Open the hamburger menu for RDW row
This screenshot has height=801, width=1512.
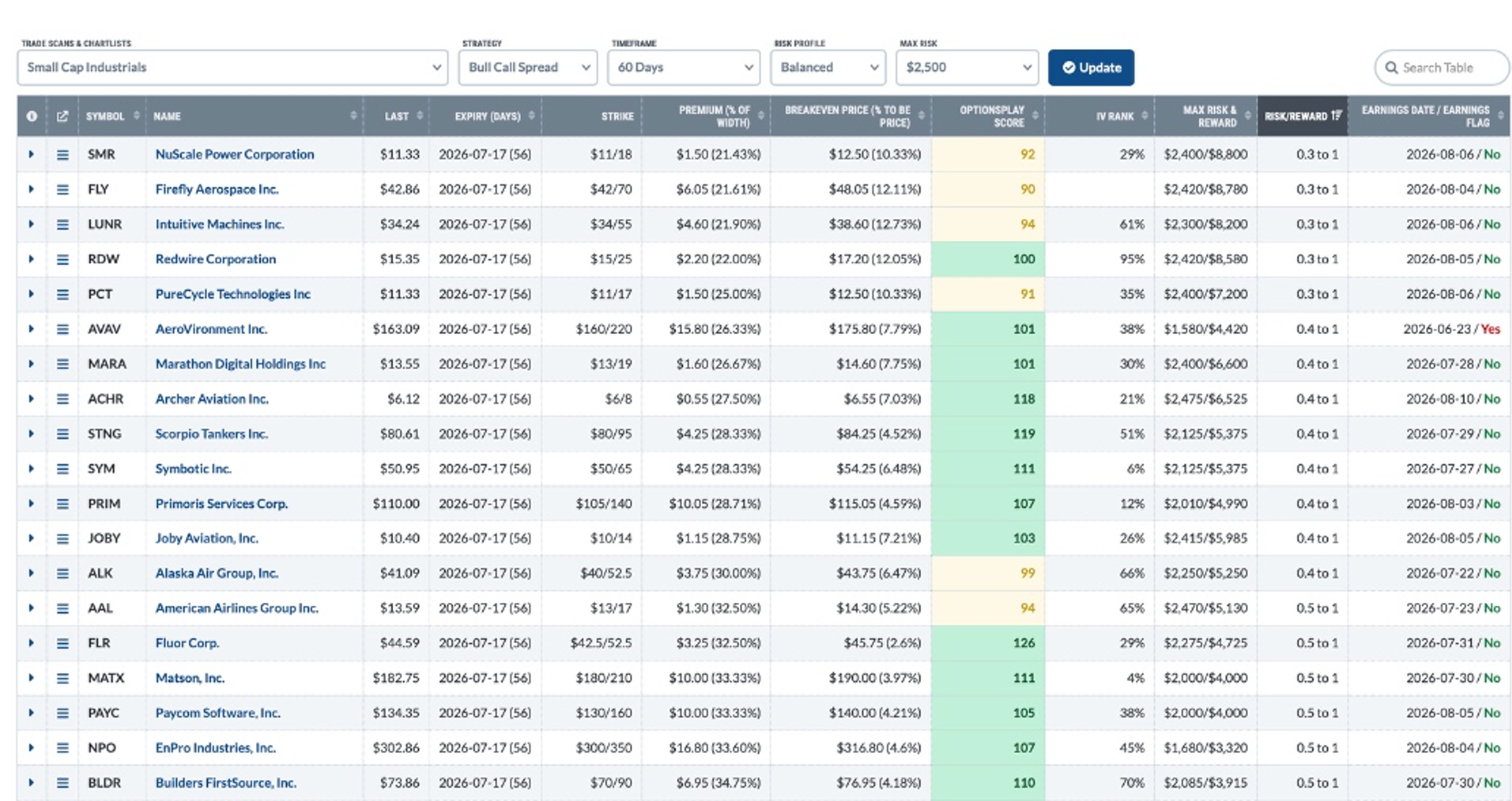(63, 259)
